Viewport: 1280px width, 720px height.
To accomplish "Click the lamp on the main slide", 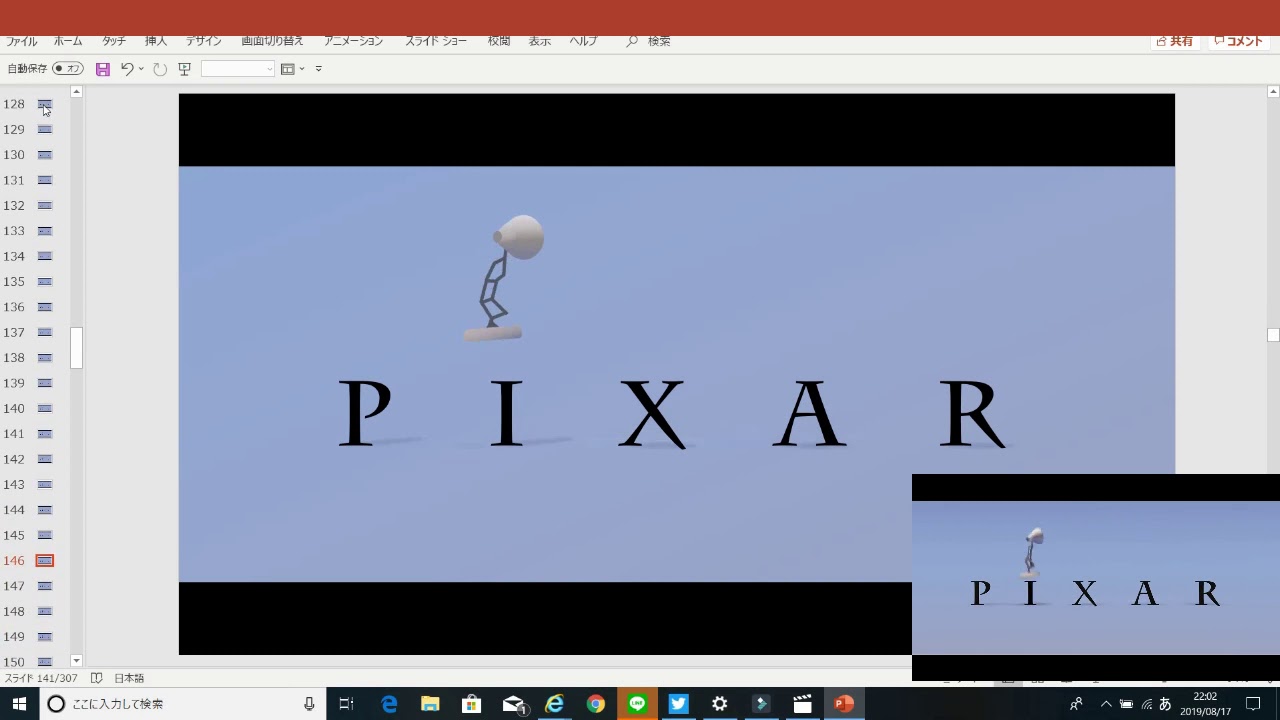I will click(504, 278).
